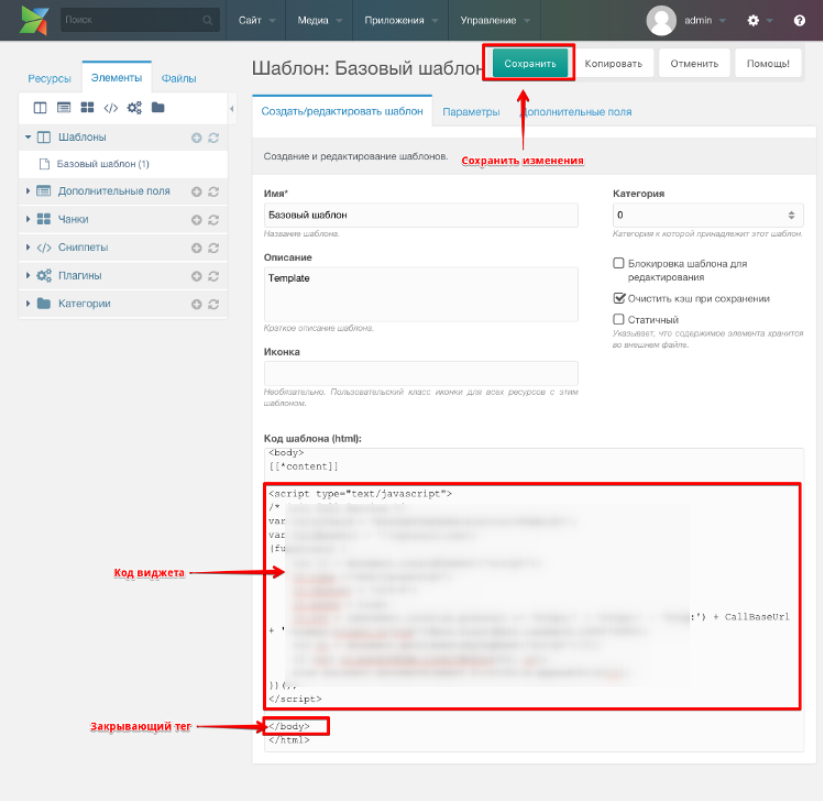The width and height of the screenshot is (823, 801).
Task: Click the new category folder icon
Action: coord(158,108)
